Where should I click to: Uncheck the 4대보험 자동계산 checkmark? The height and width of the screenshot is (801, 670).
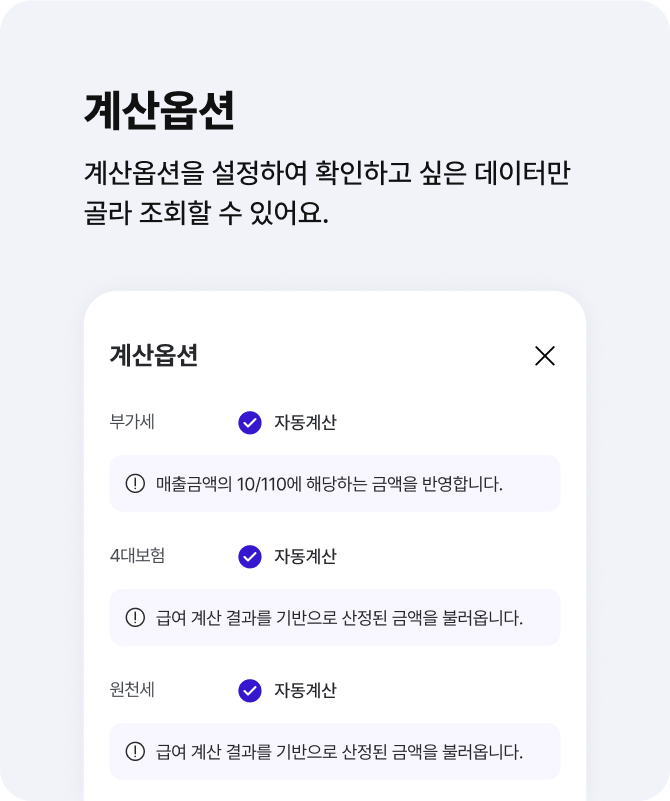(250, 557)
